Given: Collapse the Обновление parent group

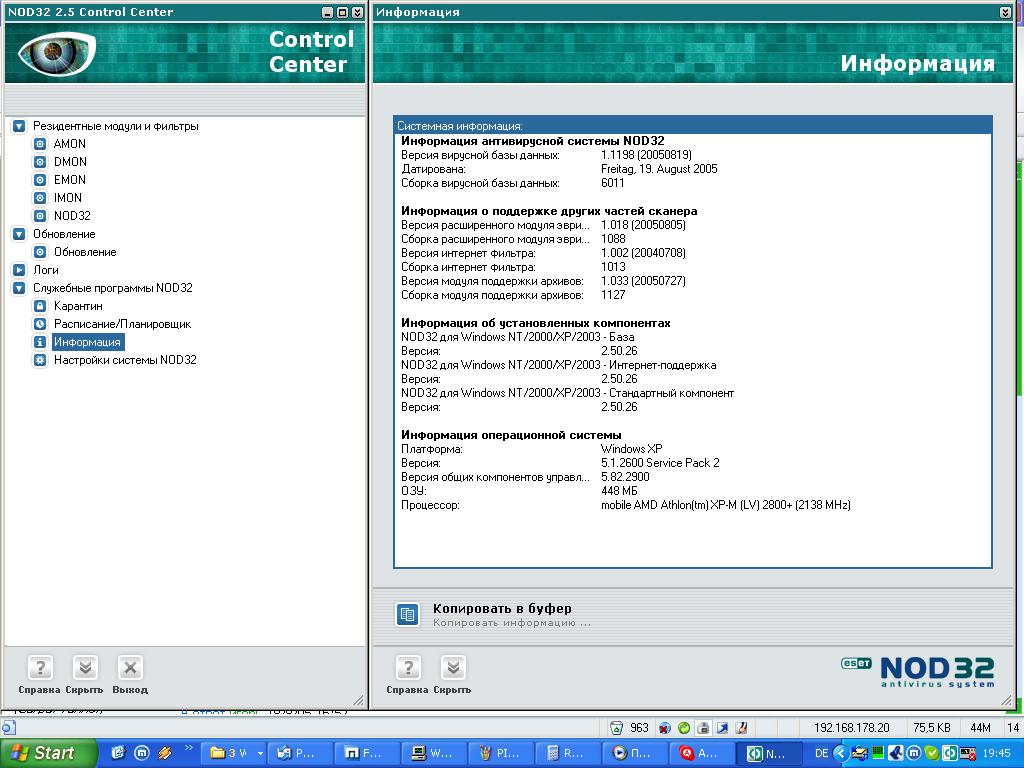Looking at the screenshot, I should [20, 234].
